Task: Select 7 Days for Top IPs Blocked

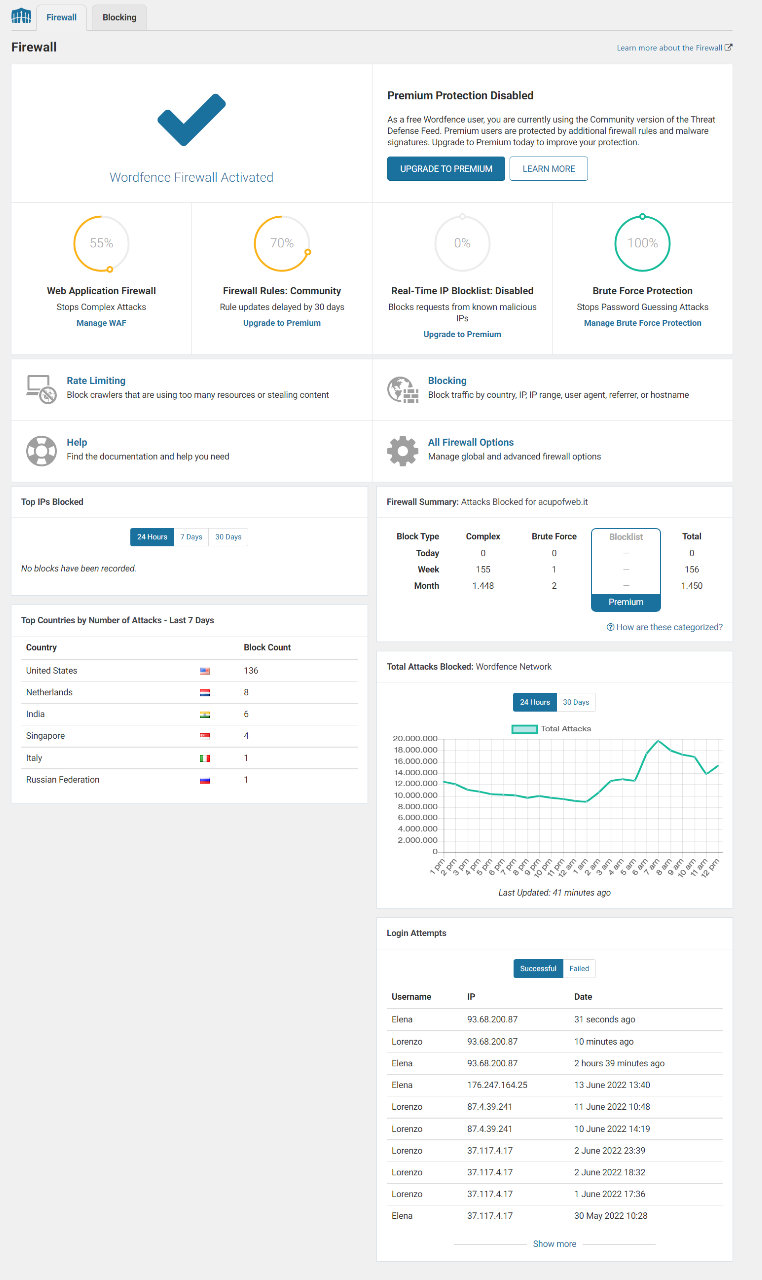Action: [190, 537]
